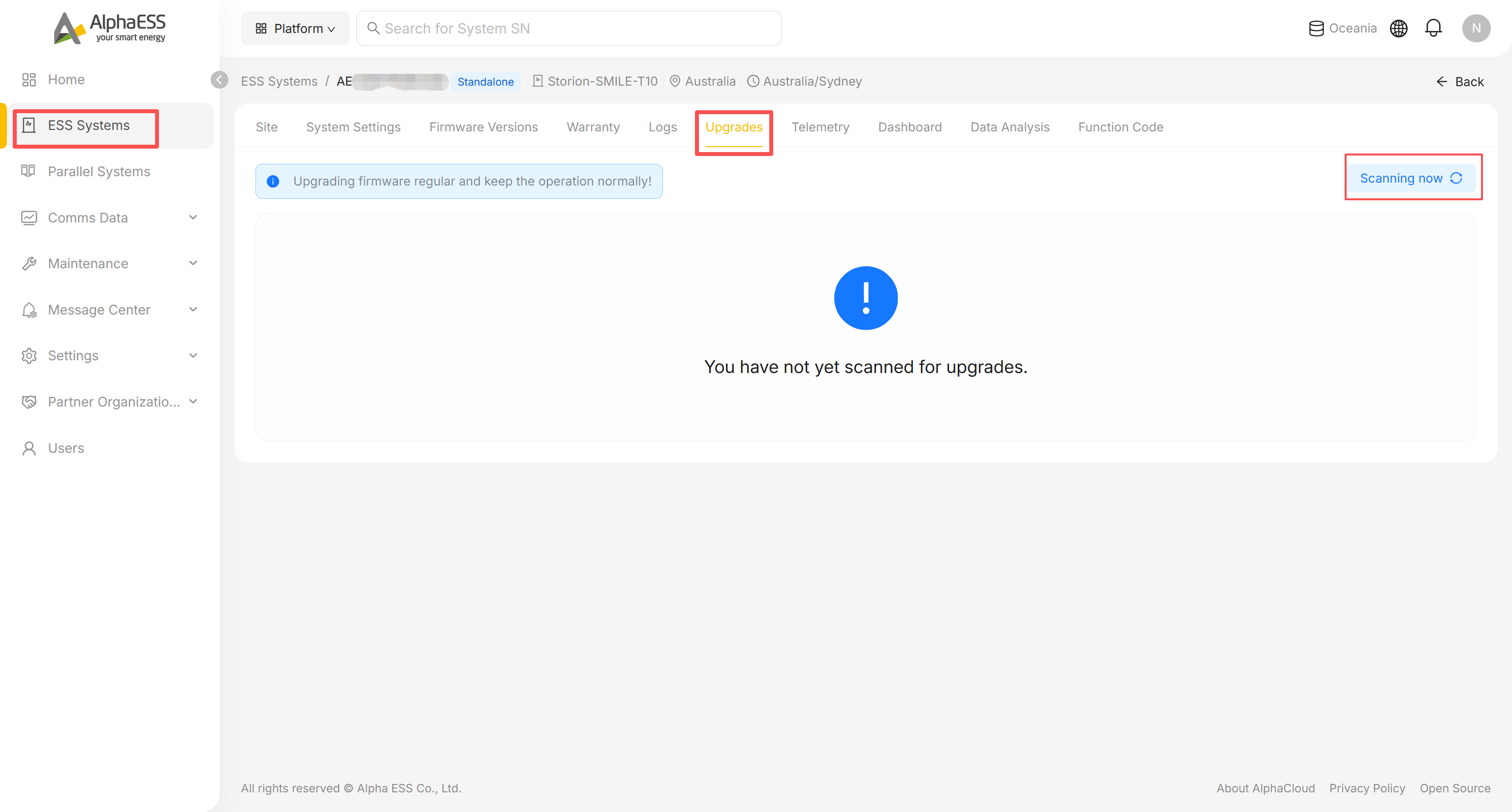Switch to the Data Analysis tab
The image size is (1512, 812).
(1010, 127)
